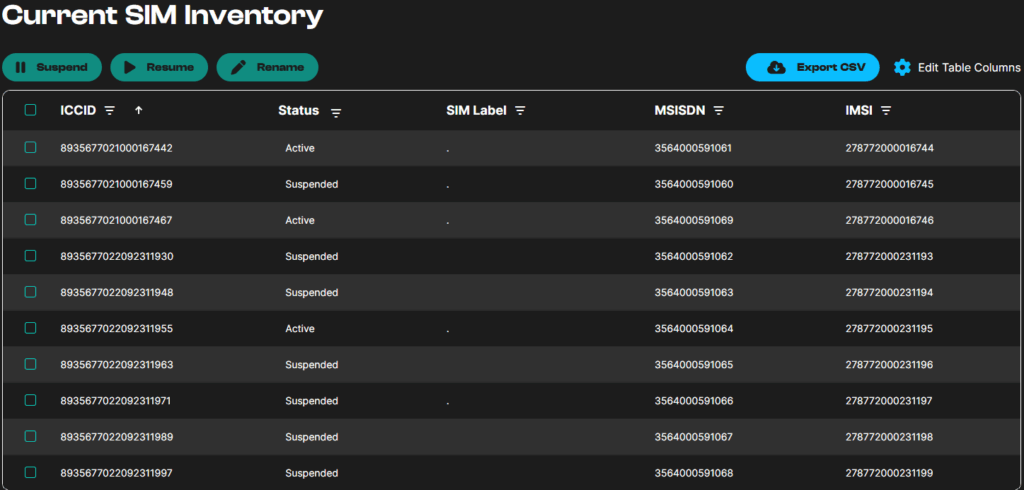Screen dimensions: 1024x490
Task: Click the gear icon for table columns
Action: pyautogui.click(x=902, y=67)
